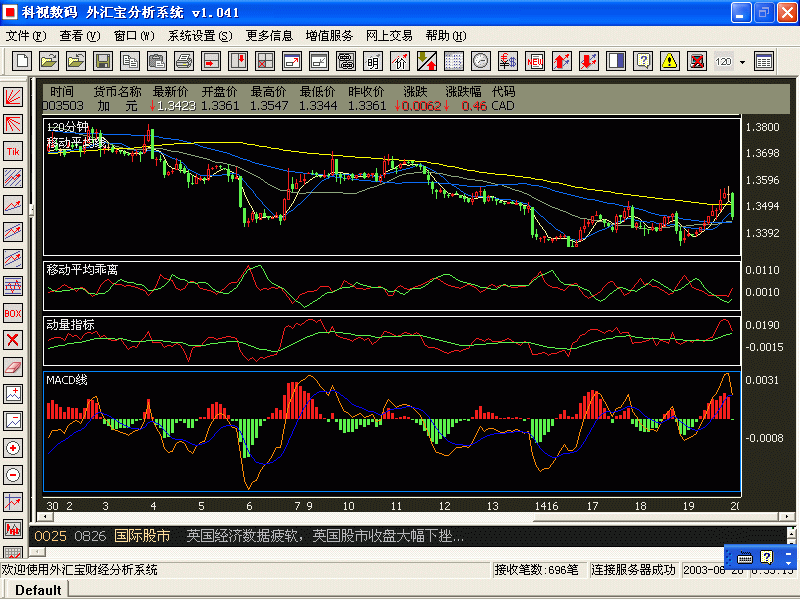Viewport: 800px width, 600px height.
Task: Open the 网上交易 menu
Action: [389, 36]
